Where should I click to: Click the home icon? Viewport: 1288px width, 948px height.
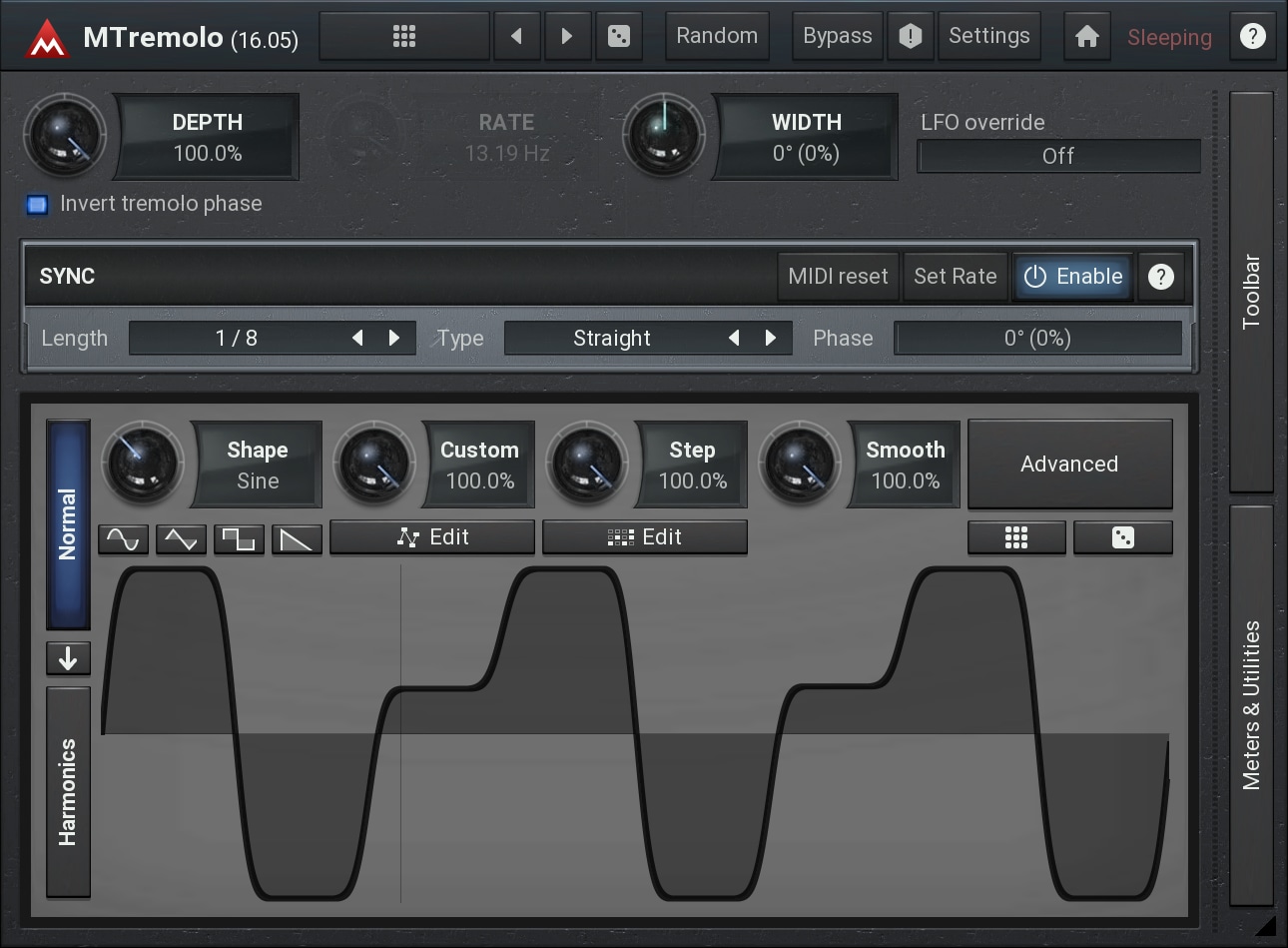pyautogui.click(x=1087, y=37)
